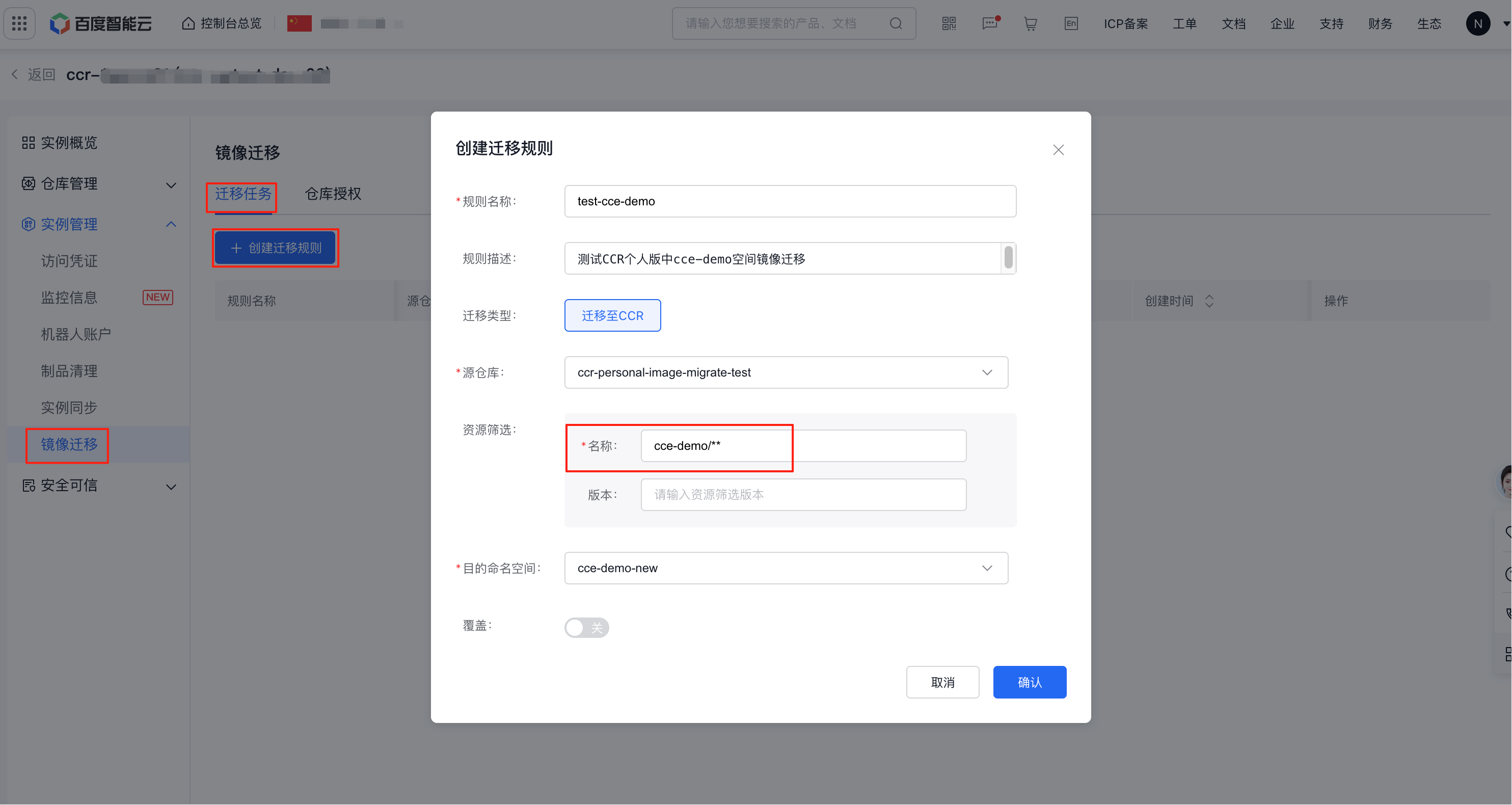This screenshot has width=1512, height=805.
Task: Open the QR code icon
Action: tap(949, 23)
